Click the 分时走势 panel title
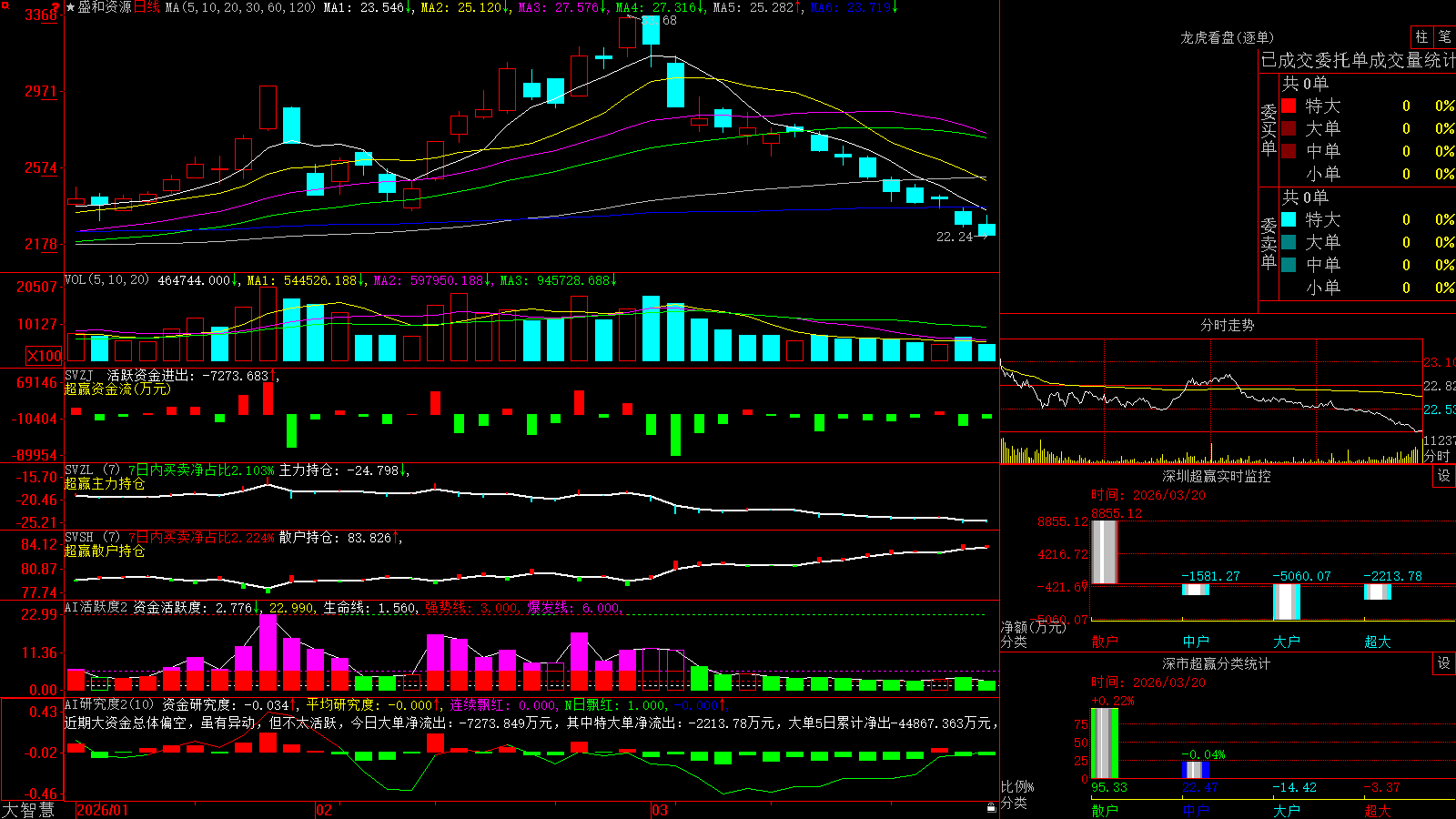This screenshot has height=819, width=1456. 1227,325
